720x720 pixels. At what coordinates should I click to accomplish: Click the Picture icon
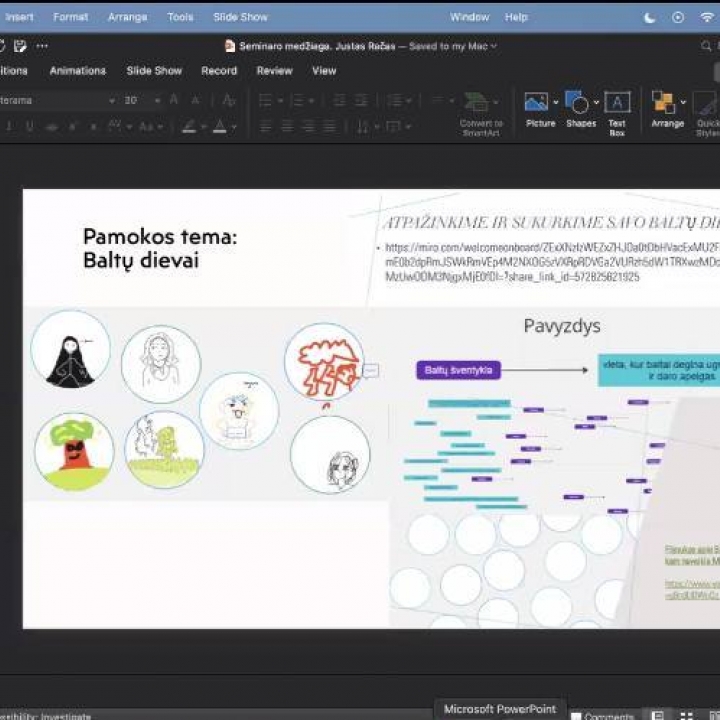tap(536, 102)
